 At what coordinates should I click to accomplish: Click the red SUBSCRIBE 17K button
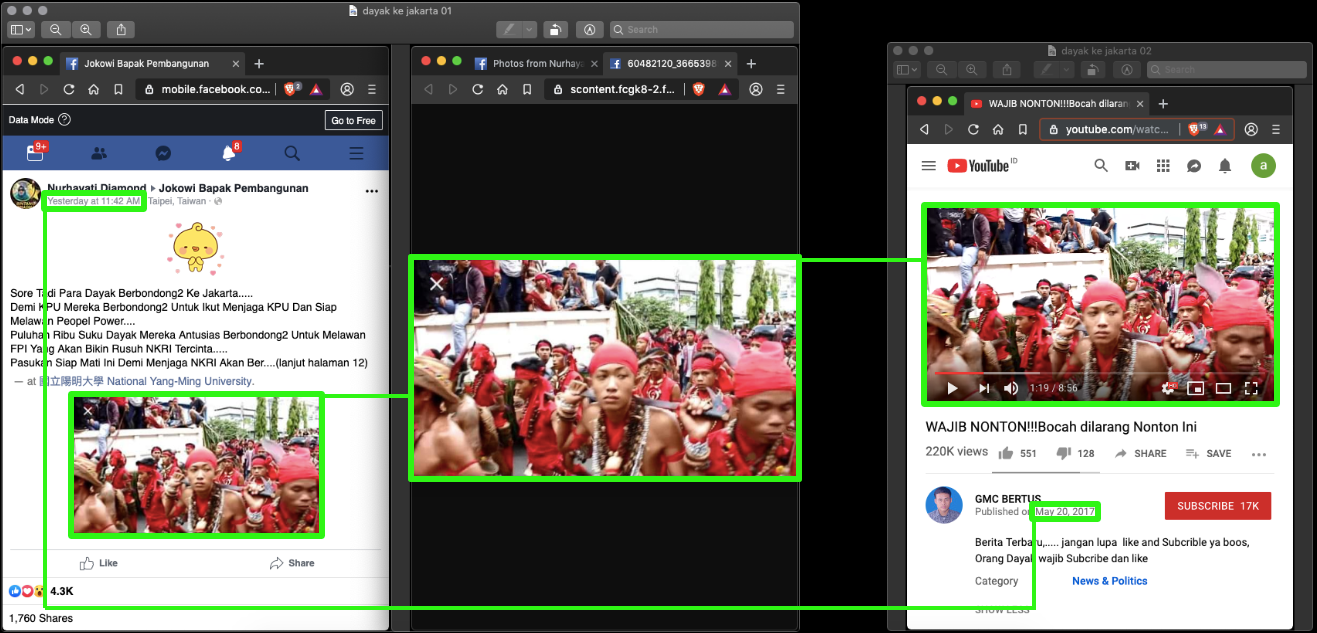pyautogui.click(x=1217, y=506)
